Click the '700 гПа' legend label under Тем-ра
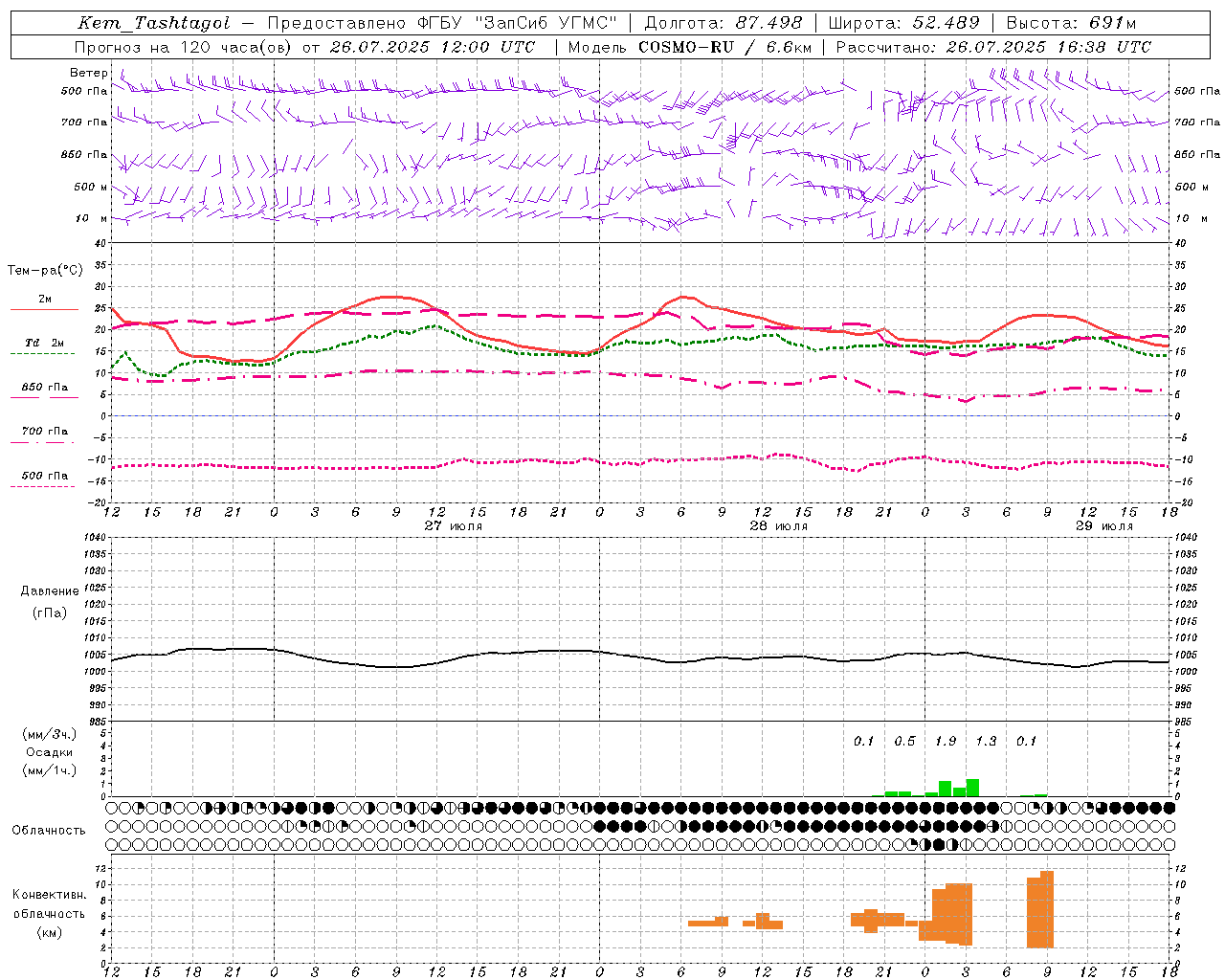 pos(45,431)
